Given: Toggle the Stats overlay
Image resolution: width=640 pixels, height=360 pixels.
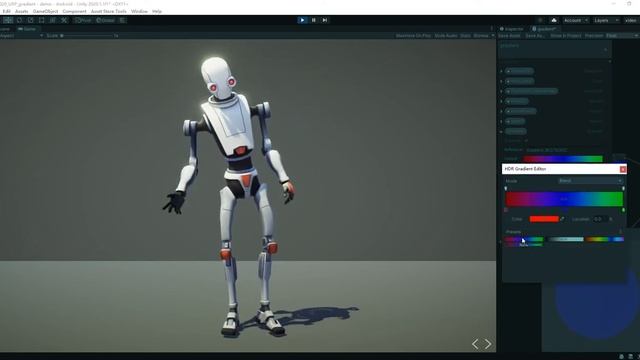Looking at the screenshot, I should pos(465,36).
